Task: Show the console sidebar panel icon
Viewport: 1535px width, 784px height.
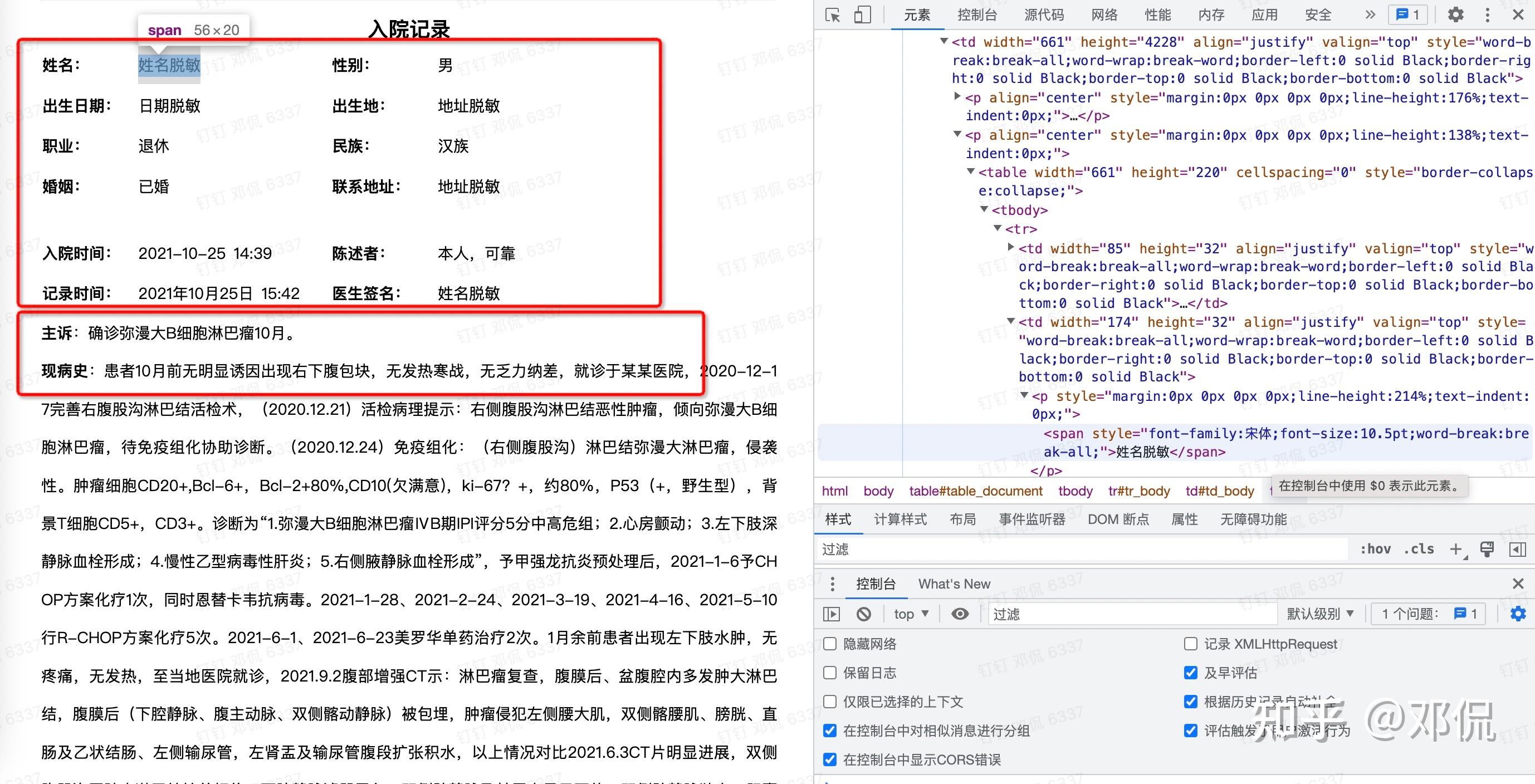Action: 831,614
